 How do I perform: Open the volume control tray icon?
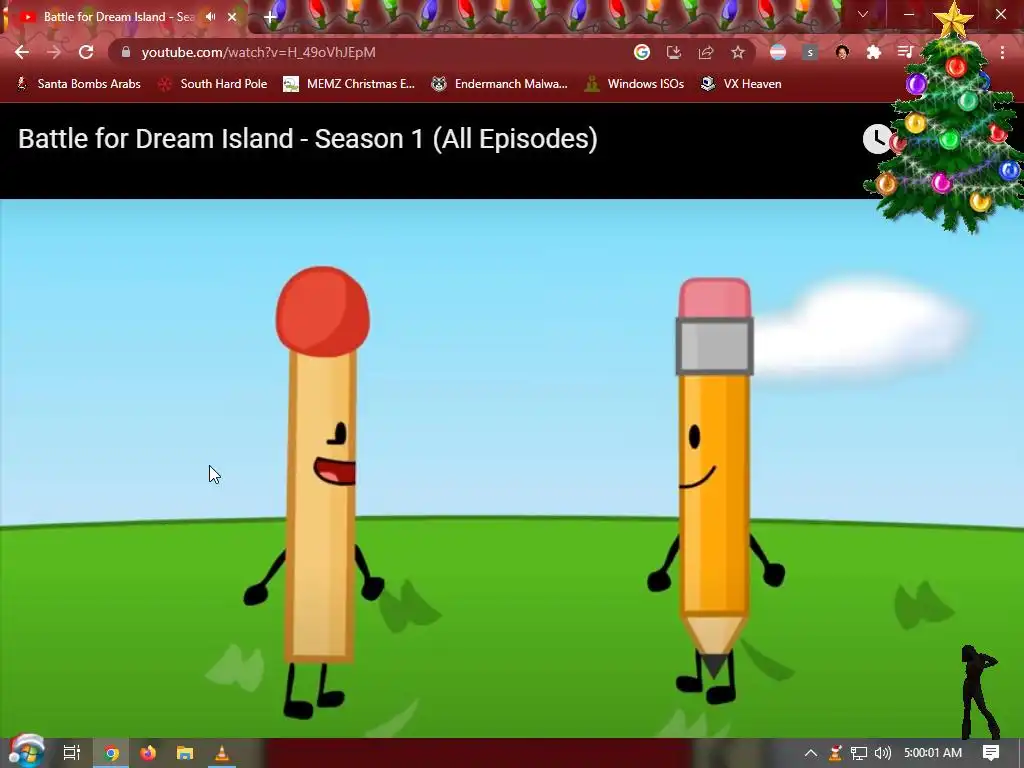point(883,753)
